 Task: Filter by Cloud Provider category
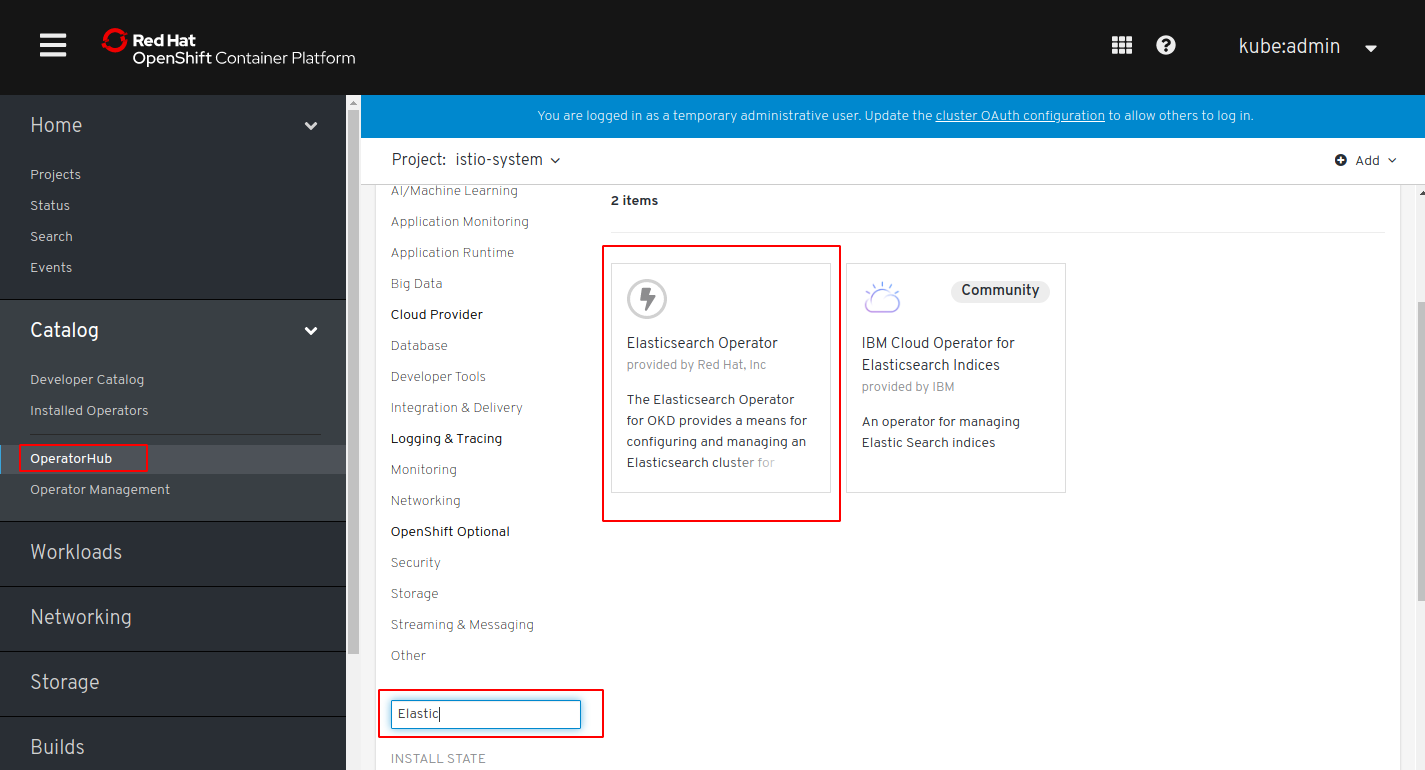(x=437, y=314)
